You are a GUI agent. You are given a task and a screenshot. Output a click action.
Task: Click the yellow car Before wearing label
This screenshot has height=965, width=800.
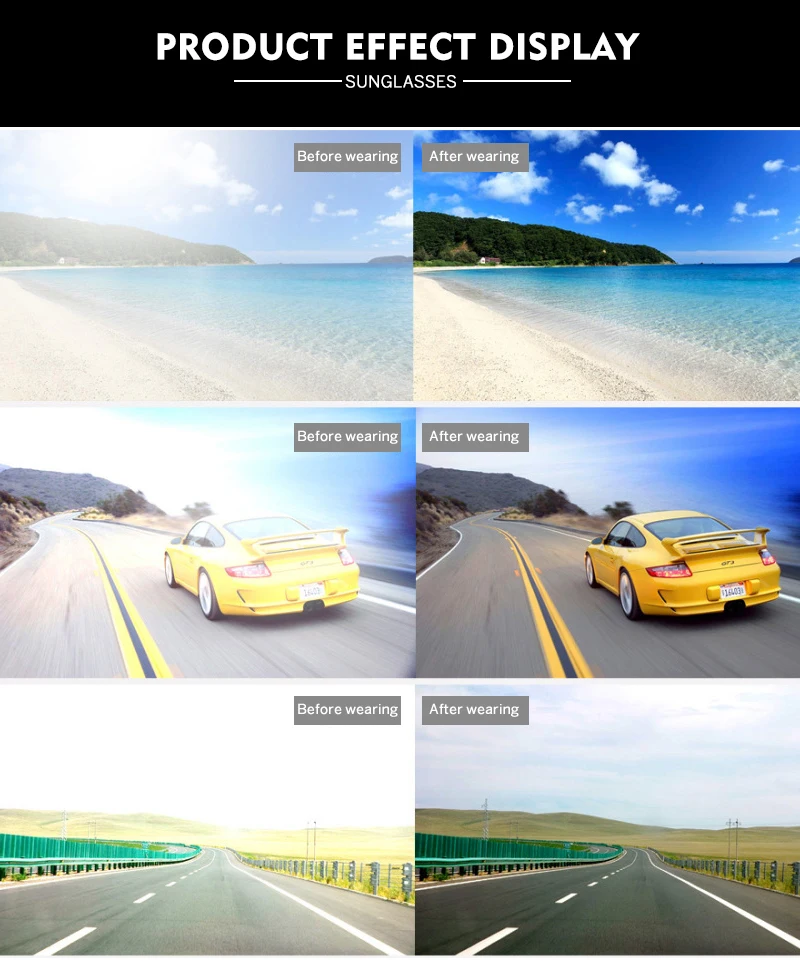pyautogui.click(x=347, y=437)
